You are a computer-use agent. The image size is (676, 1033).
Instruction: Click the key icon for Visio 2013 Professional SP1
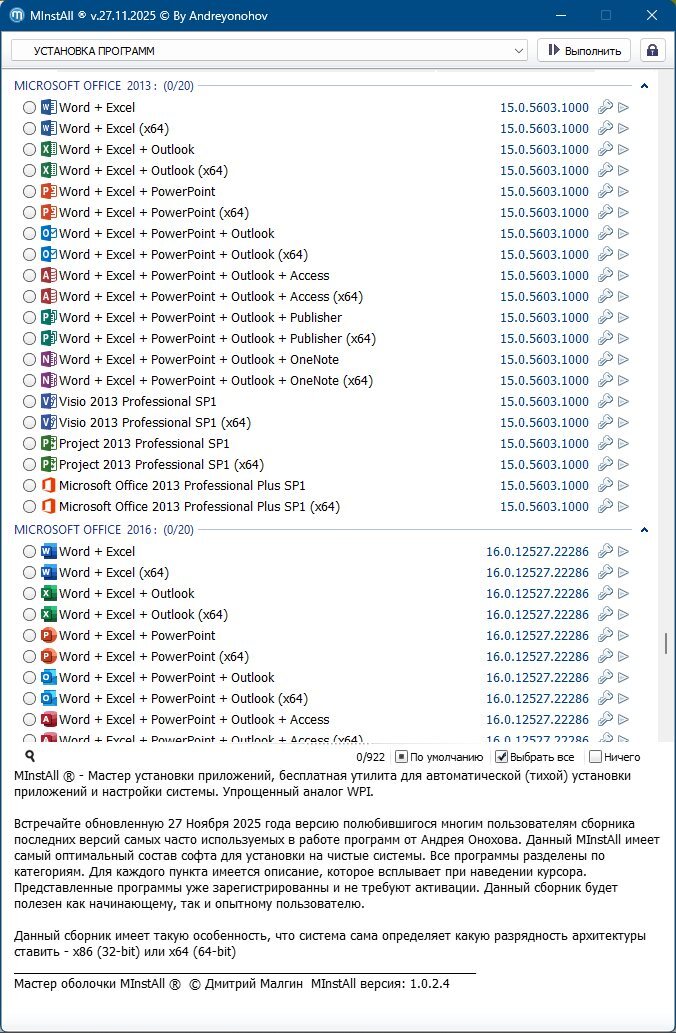coord(604,402)
